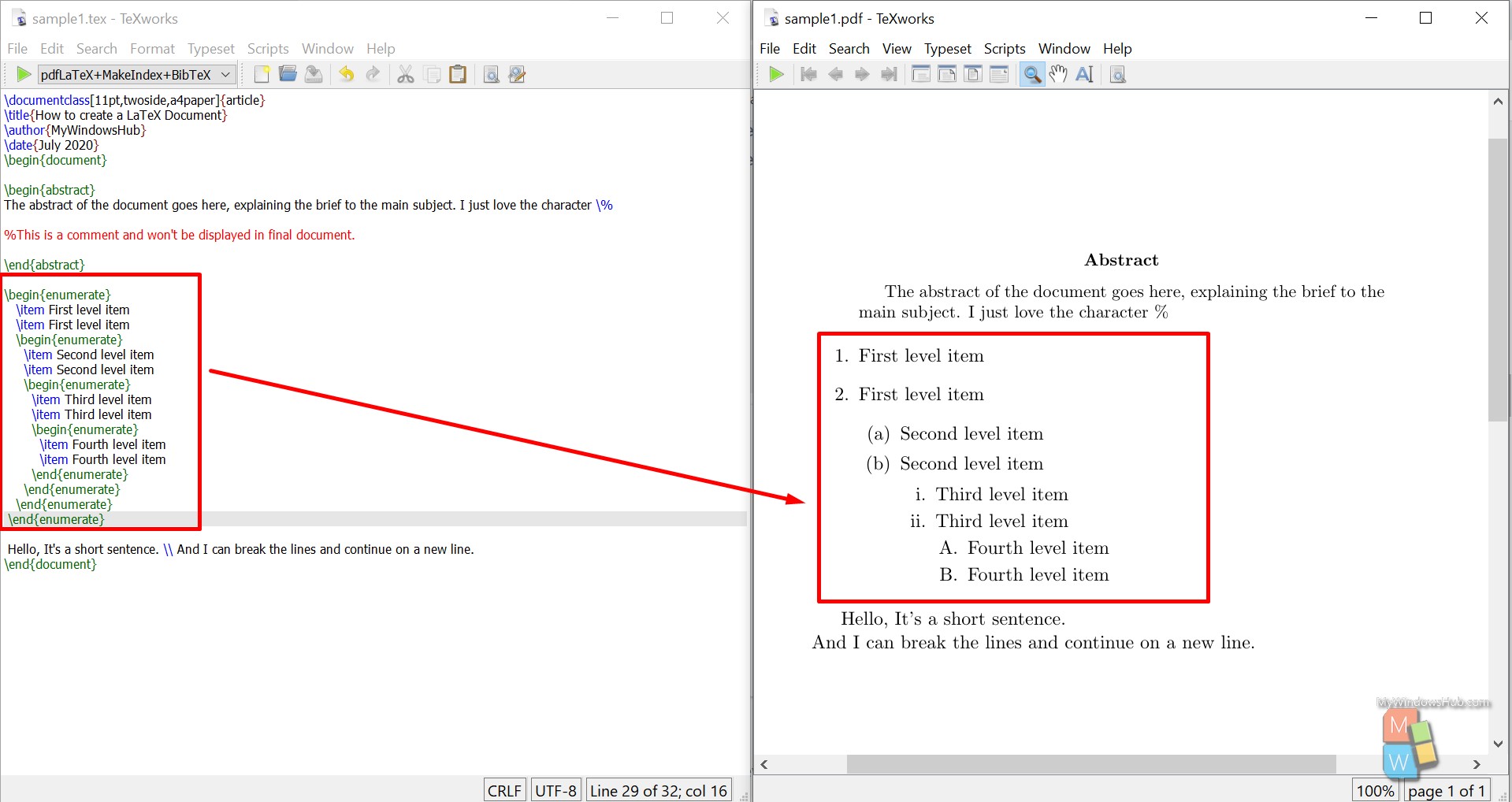The height and width of the screenshot is (802, 1512).
Task: Open the View menu in the PDF viewer
Action: [897, 48]
